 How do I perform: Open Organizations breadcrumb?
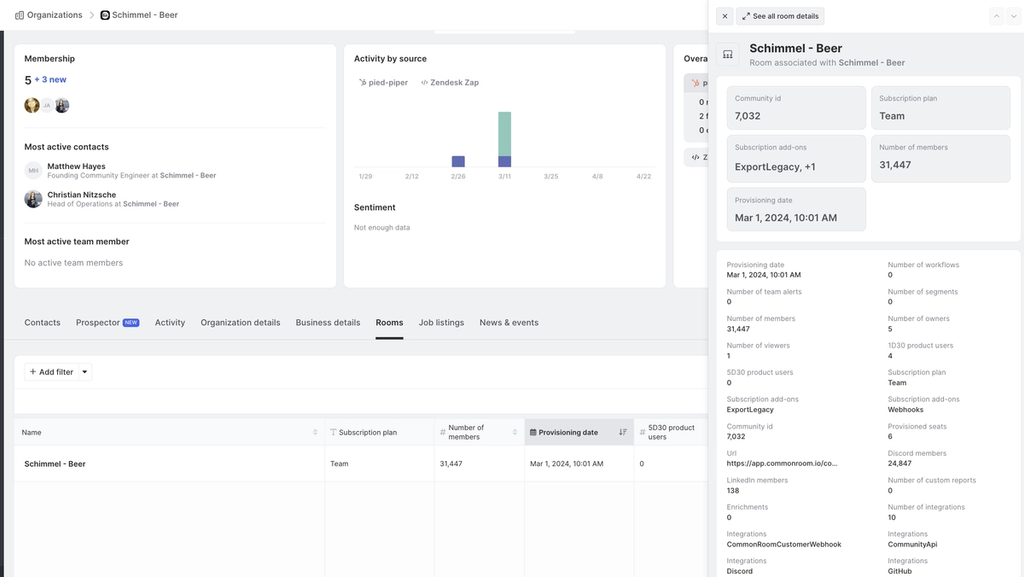(54, 15)
